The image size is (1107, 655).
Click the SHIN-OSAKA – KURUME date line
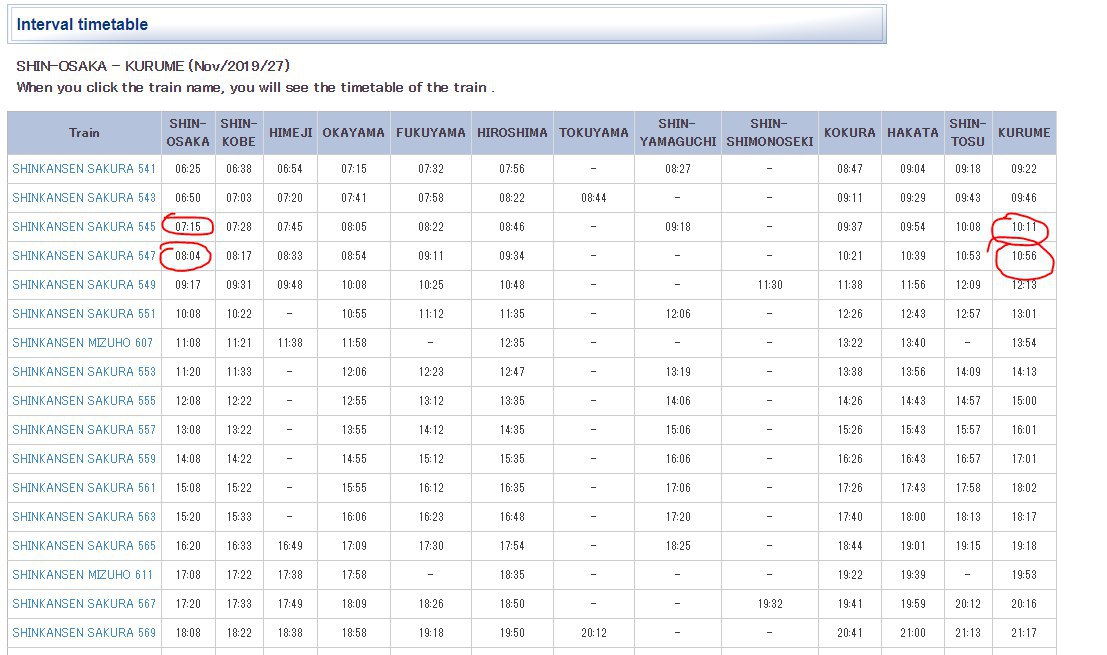[153, 66]
